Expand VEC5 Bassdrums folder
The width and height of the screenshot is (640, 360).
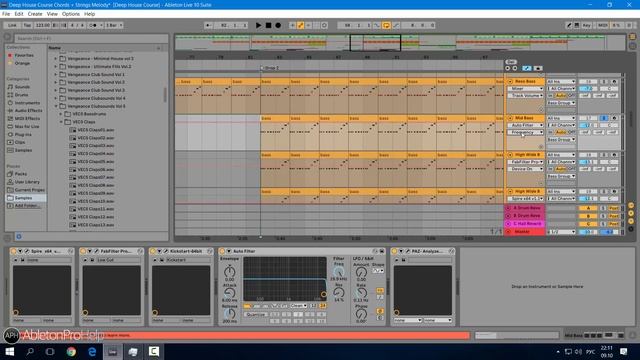tap(61, 114)
